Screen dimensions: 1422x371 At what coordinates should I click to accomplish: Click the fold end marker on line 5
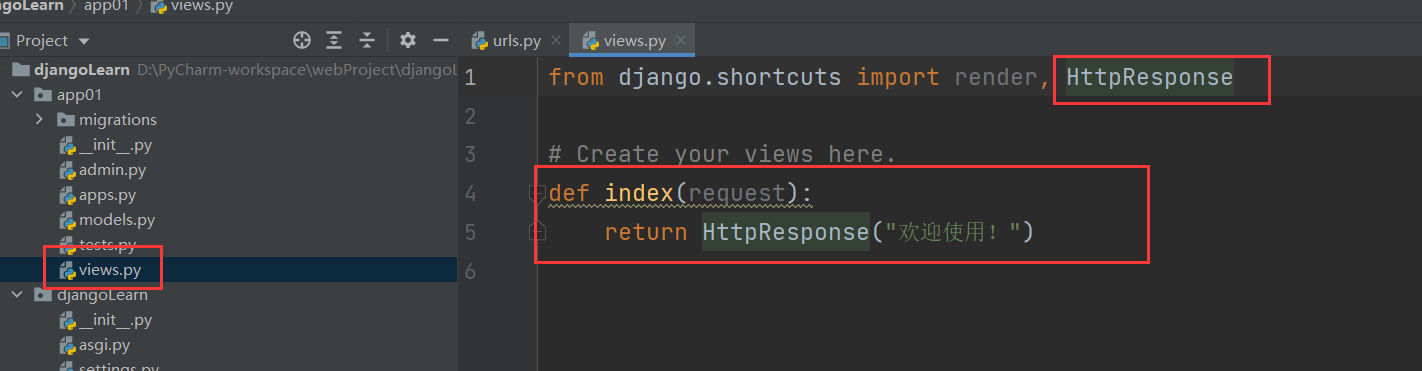537,232
